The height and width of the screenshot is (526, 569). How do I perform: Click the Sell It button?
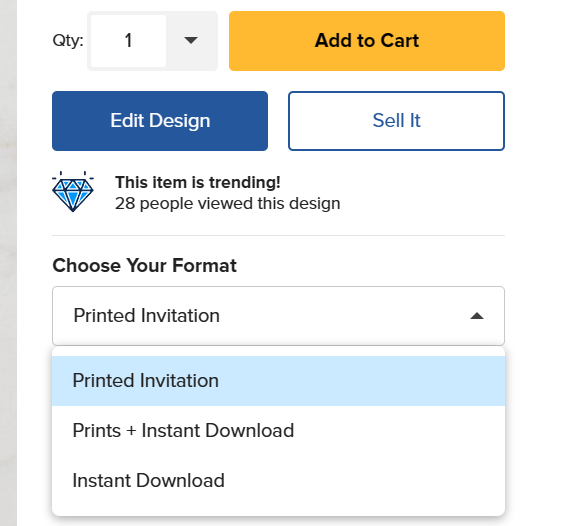tap(396, 121)
